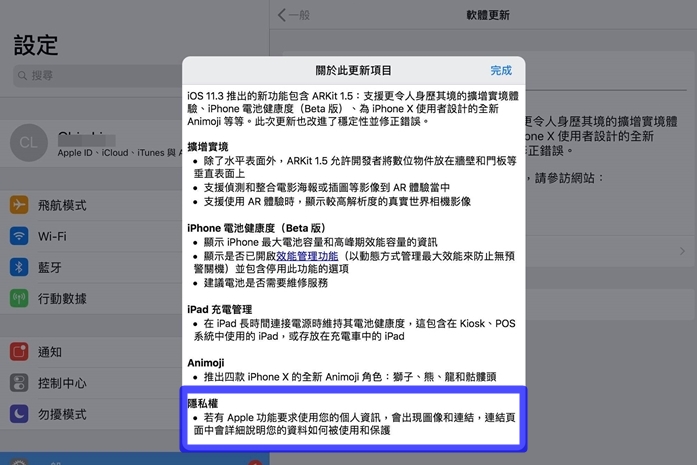The width and height of the screenshot is (697, 465).
Task: Select the blue Wi-Fi icon
Action: pyautogui.click(x=19, y=236)
